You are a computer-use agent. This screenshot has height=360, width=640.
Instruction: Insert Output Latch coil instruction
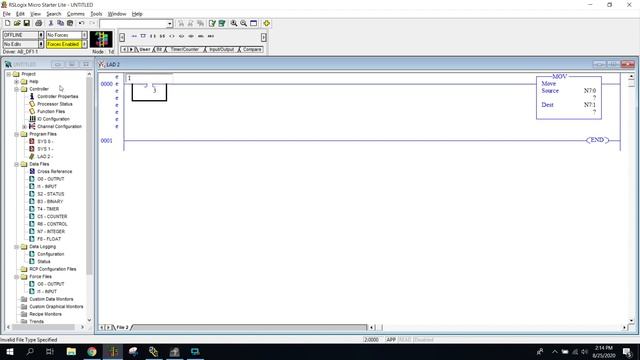(x=182, y=36)
